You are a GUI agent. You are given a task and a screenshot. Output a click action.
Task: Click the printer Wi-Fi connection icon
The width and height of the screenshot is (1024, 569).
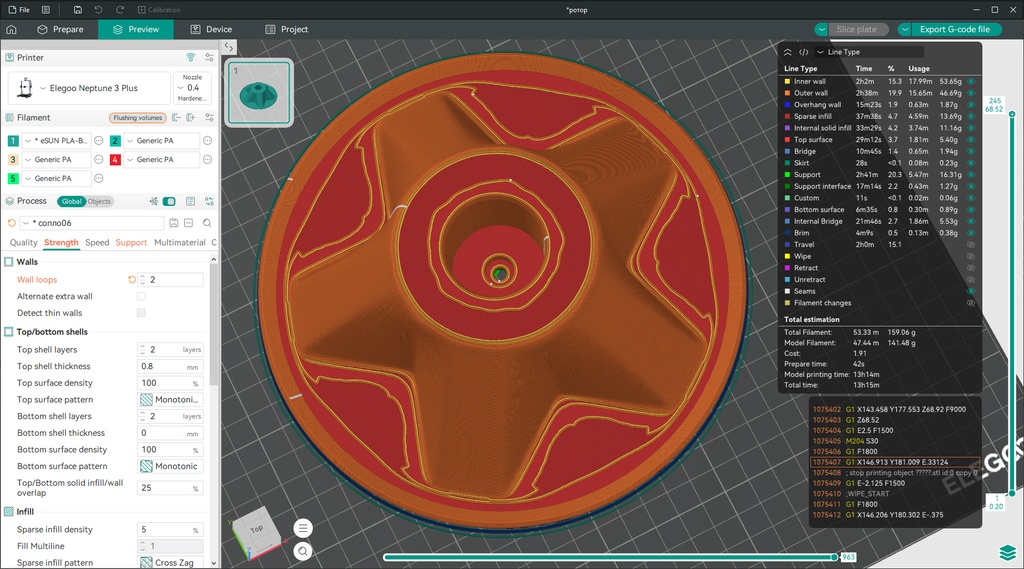coord(191,57)
